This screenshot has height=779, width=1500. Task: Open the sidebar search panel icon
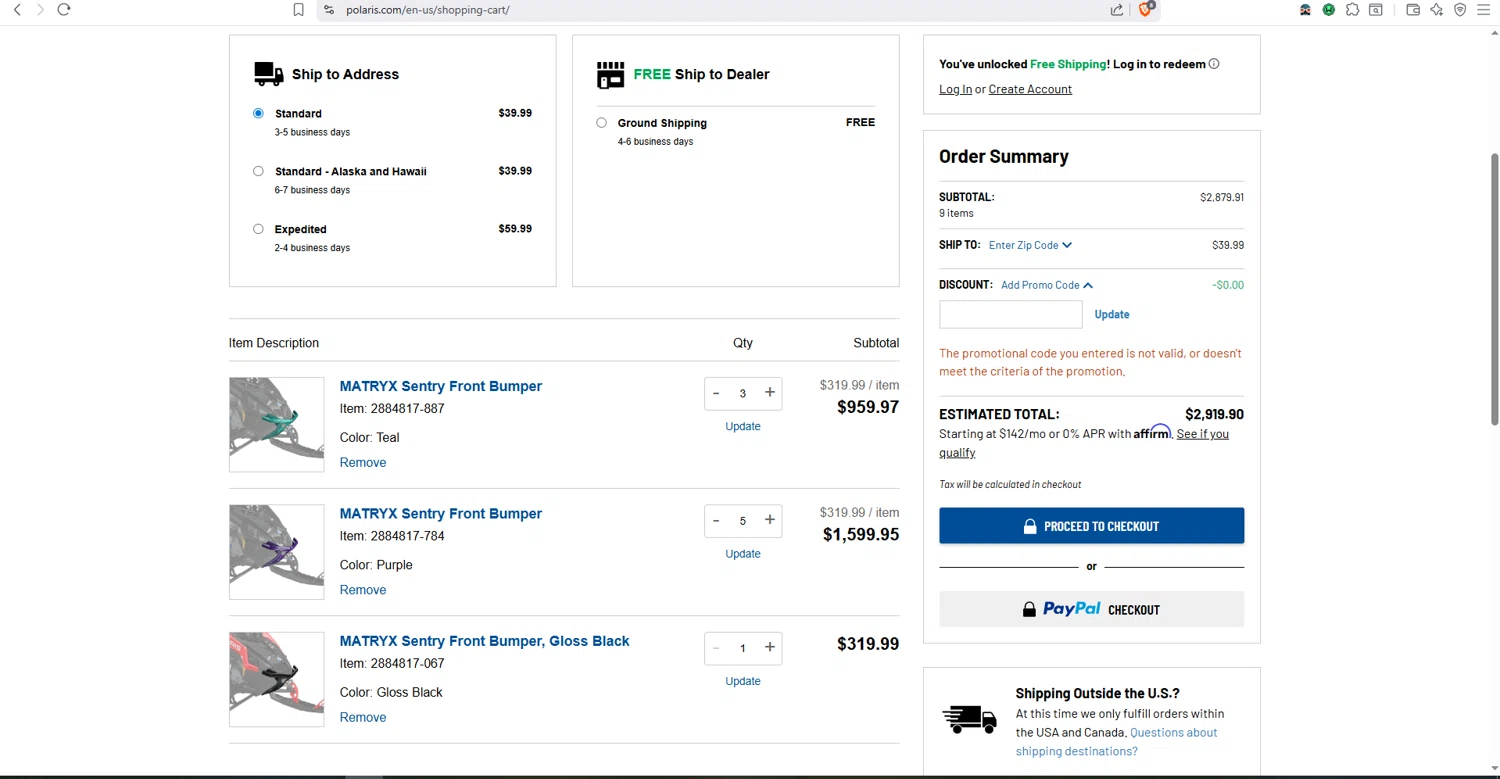1376,10
